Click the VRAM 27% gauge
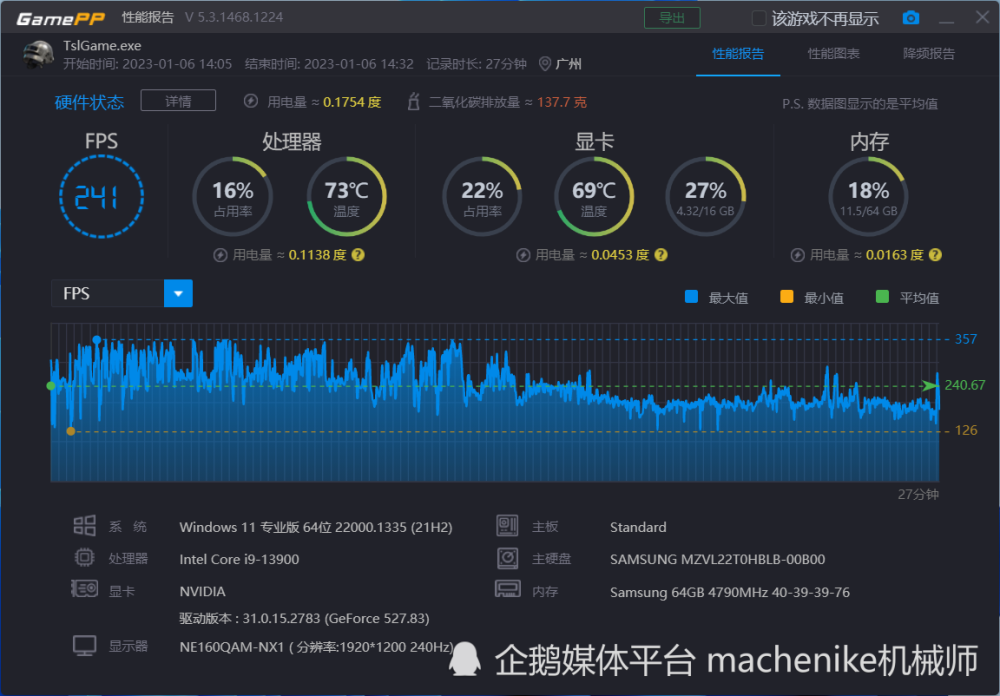Screen dimensions: 1000x696 [x=705, y=196]
